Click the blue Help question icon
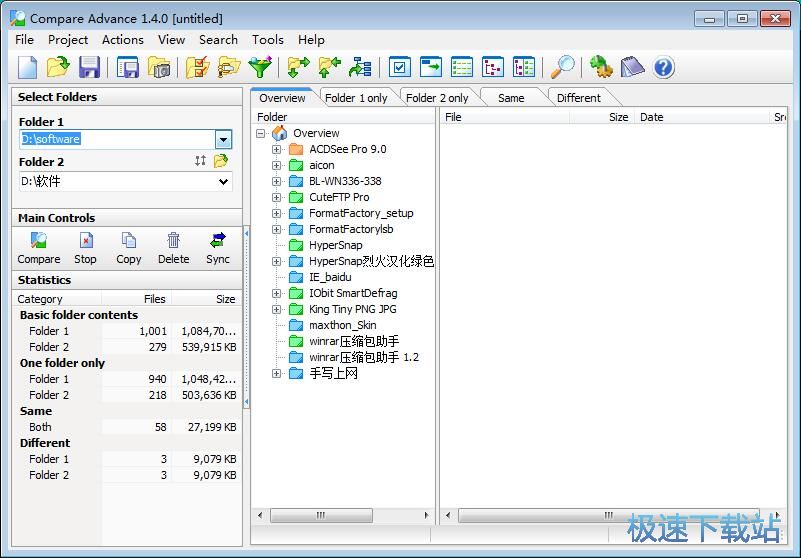Screen dimensions: 801x558 [664, 67]
